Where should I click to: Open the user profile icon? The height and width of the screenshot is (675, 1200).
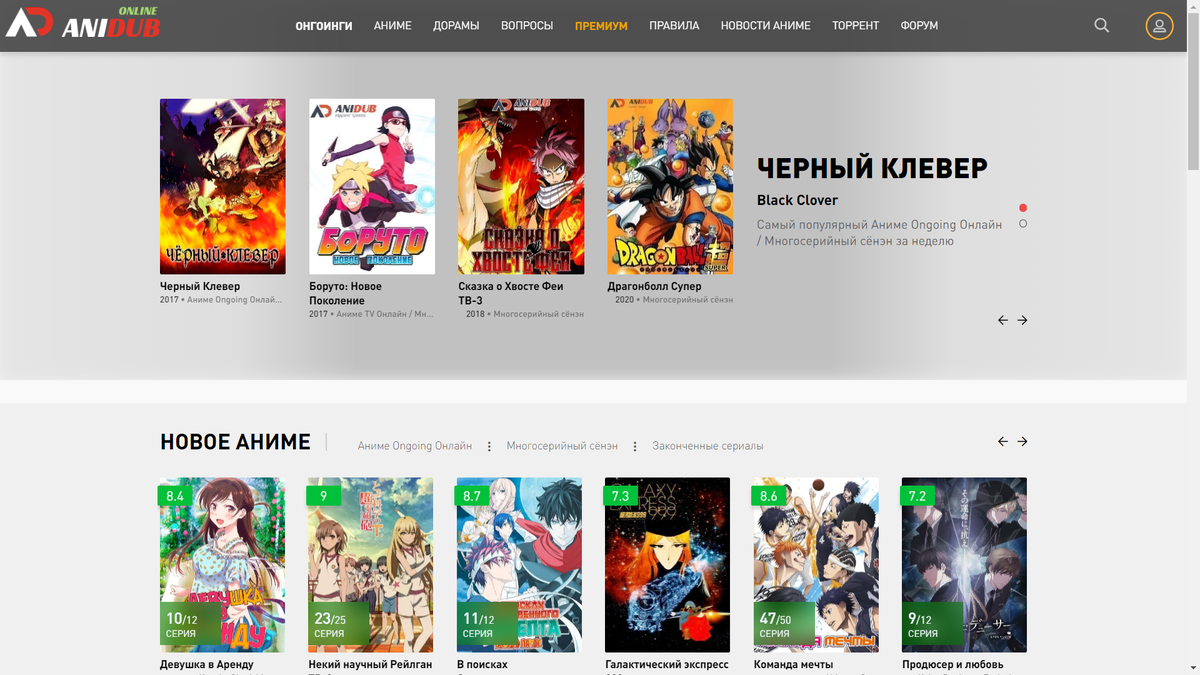(1159, 26)
